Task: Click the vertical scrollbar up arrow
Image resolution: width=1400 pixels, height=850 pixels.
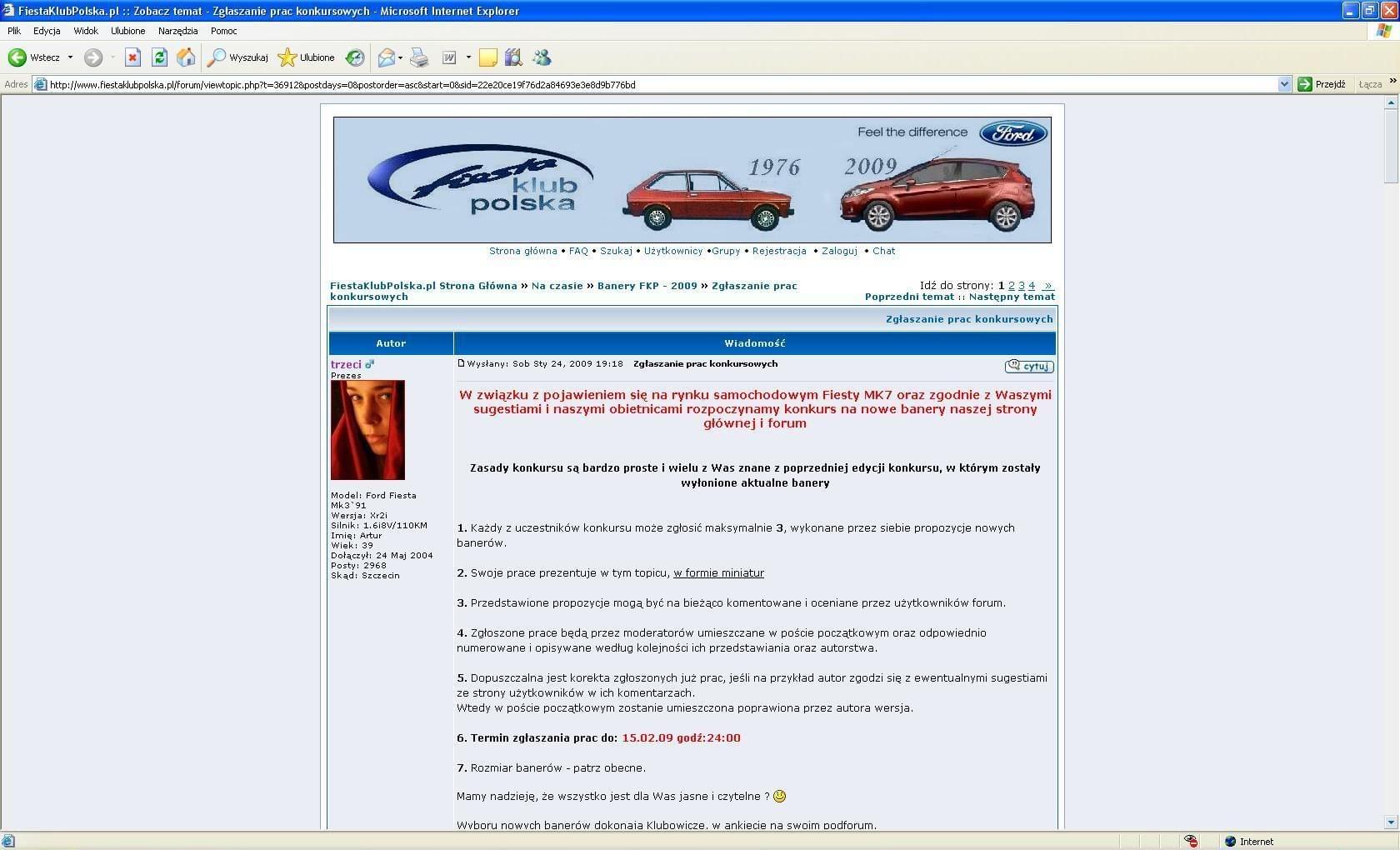Action: (x=1391, y=102)
